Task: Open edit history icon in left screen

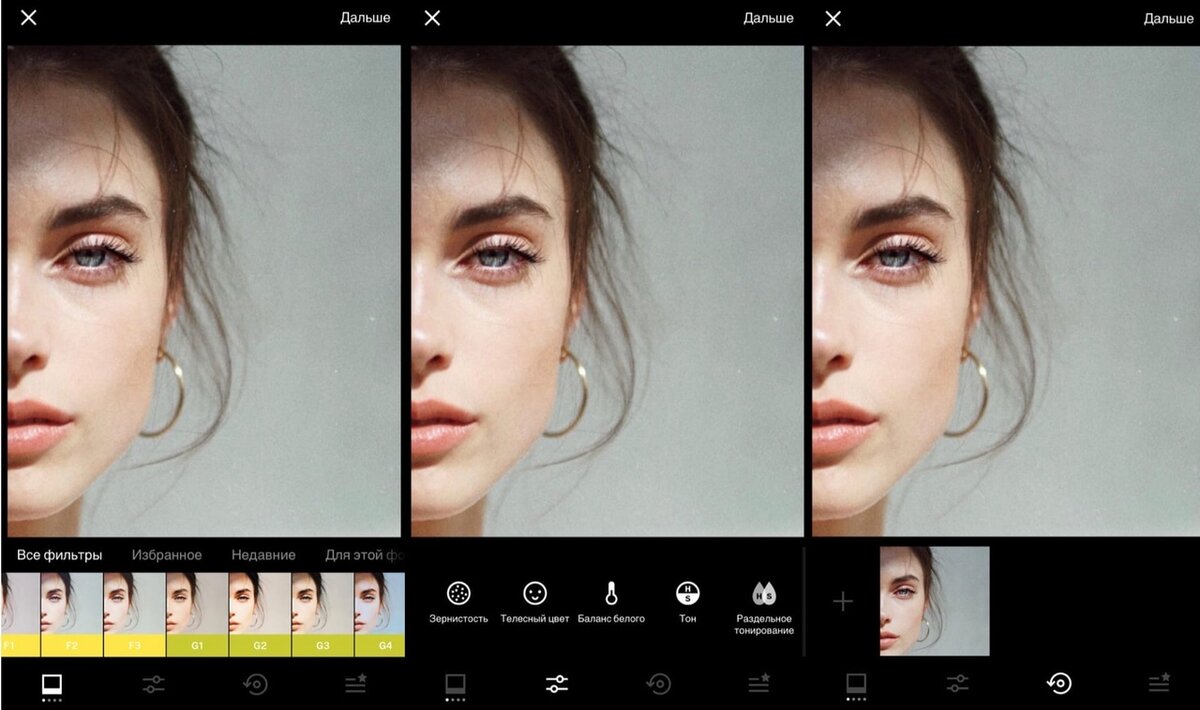Action: (x=255, y=685)
